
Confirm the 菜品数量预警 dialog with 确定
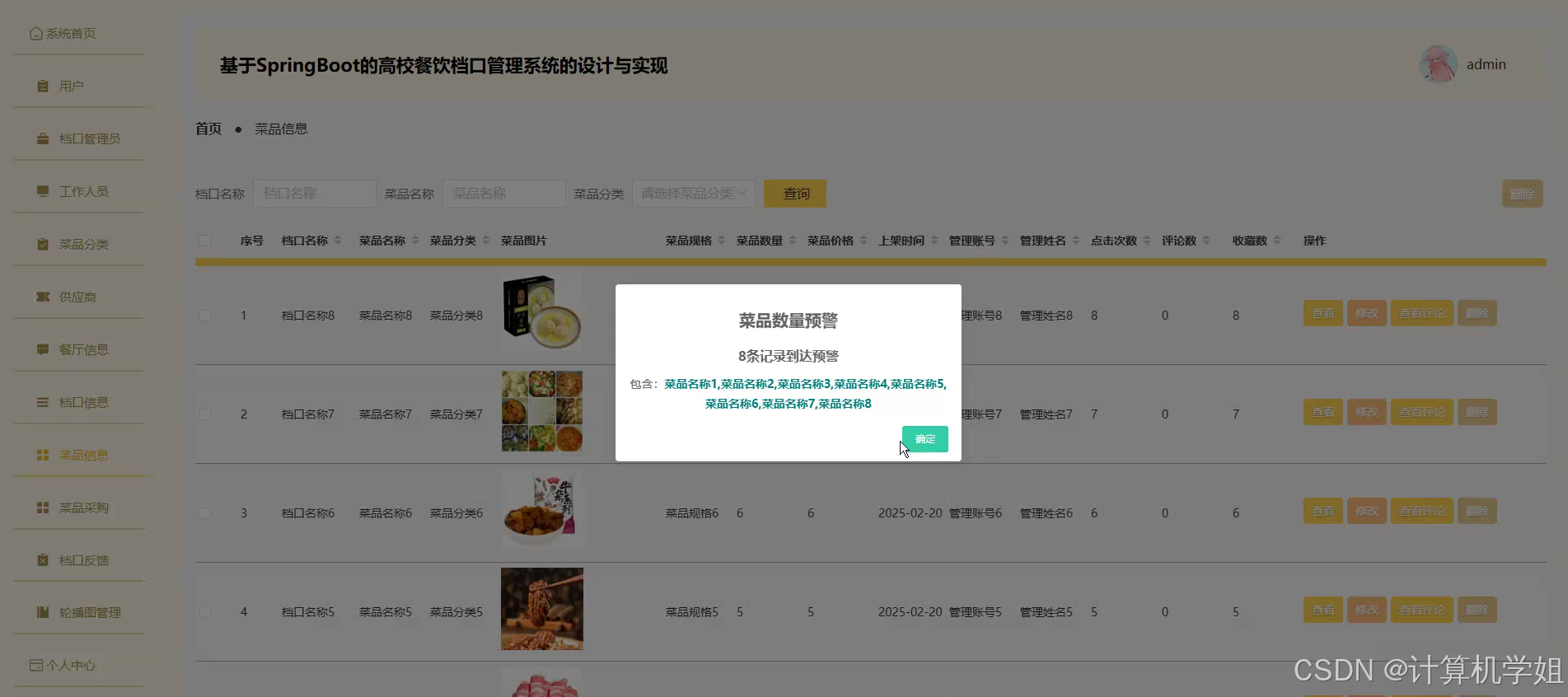(x=924, y=439)
